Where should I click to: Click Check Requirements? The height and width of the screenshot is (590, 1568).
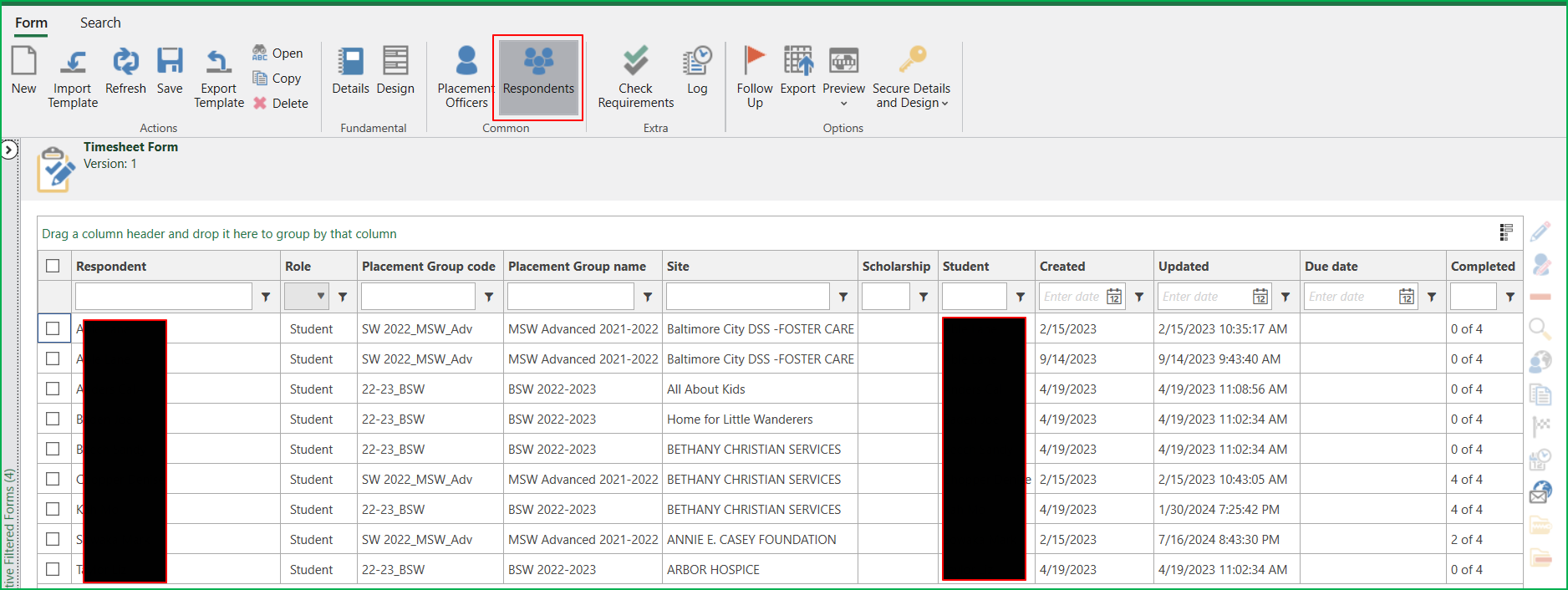(x=636, y=79)
